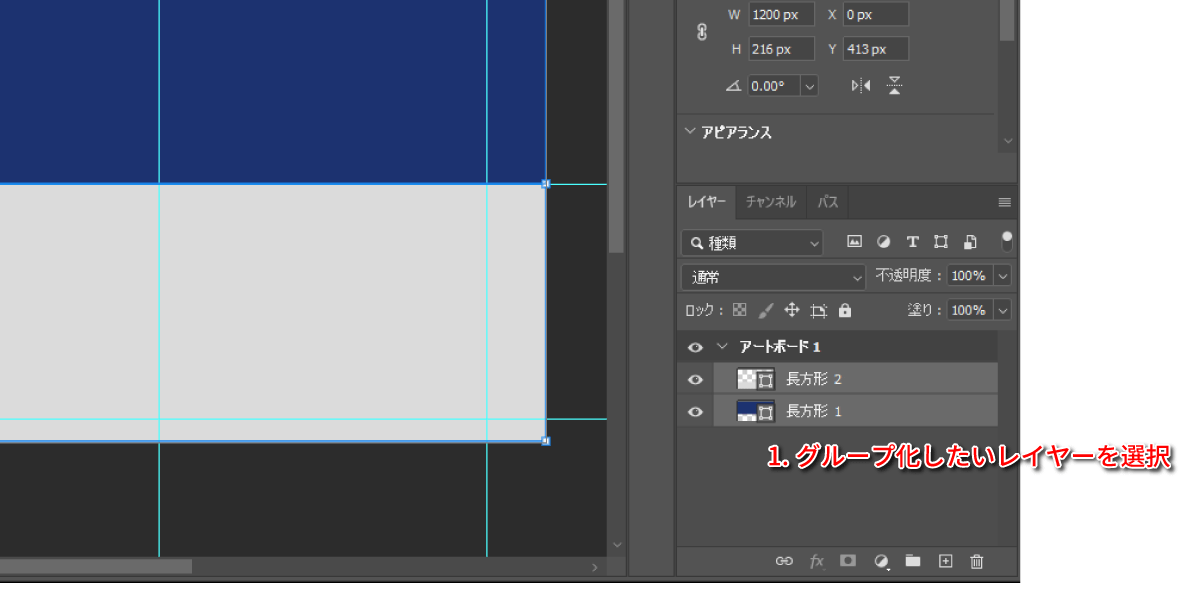Add a layer mask icon
1200x600 pixels.
(848, 561)
